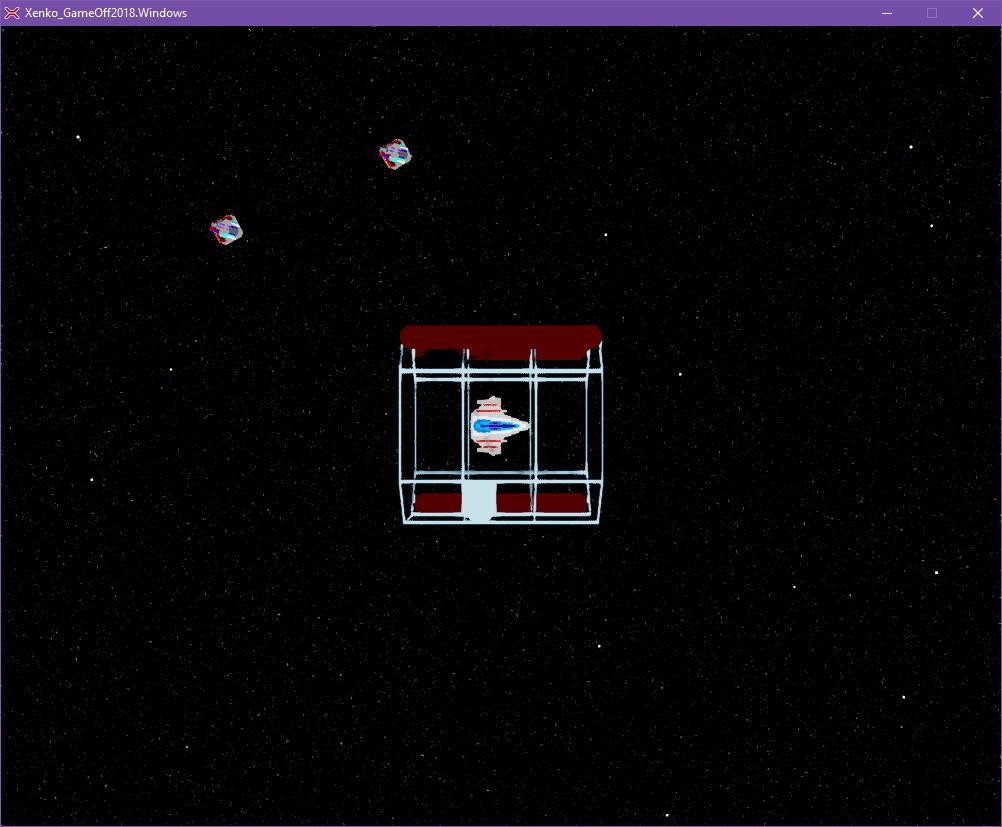Close the Xenko_GameOff2018 window
Screen dimensions: 1002x827
978,13
